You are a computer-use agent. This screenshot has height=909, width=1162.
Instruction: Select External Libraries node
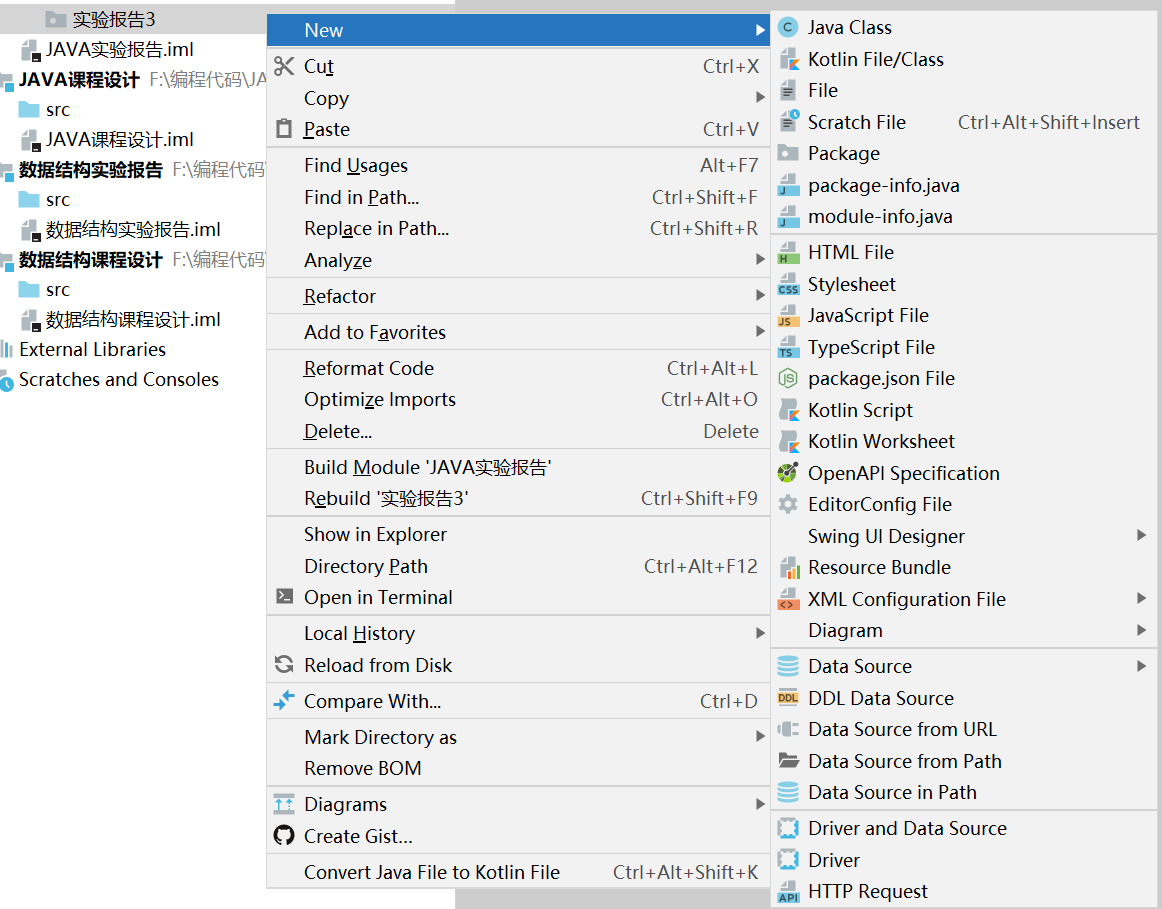click(x=92, y=350)
